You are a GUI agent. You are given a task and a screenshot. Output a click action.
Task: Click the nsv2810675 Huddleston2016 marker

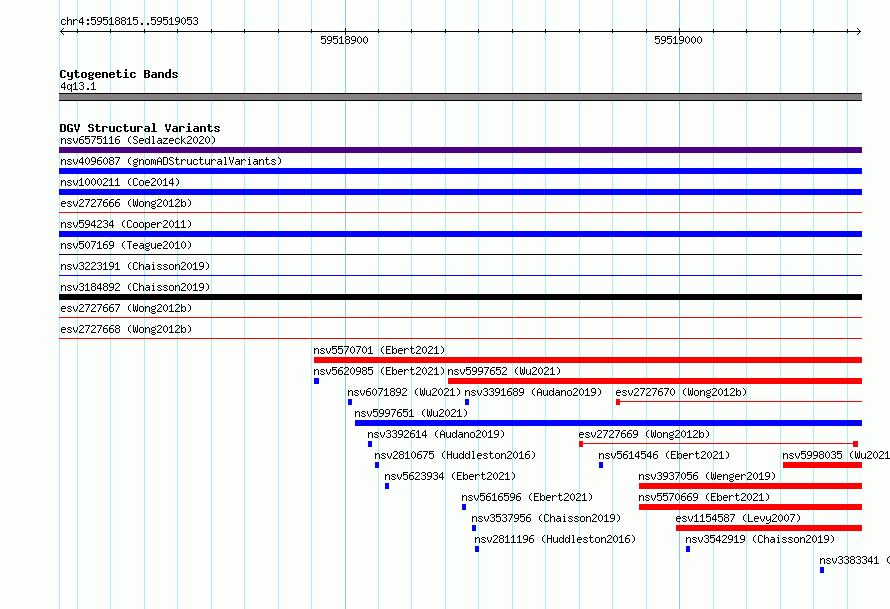click(377, 465)
